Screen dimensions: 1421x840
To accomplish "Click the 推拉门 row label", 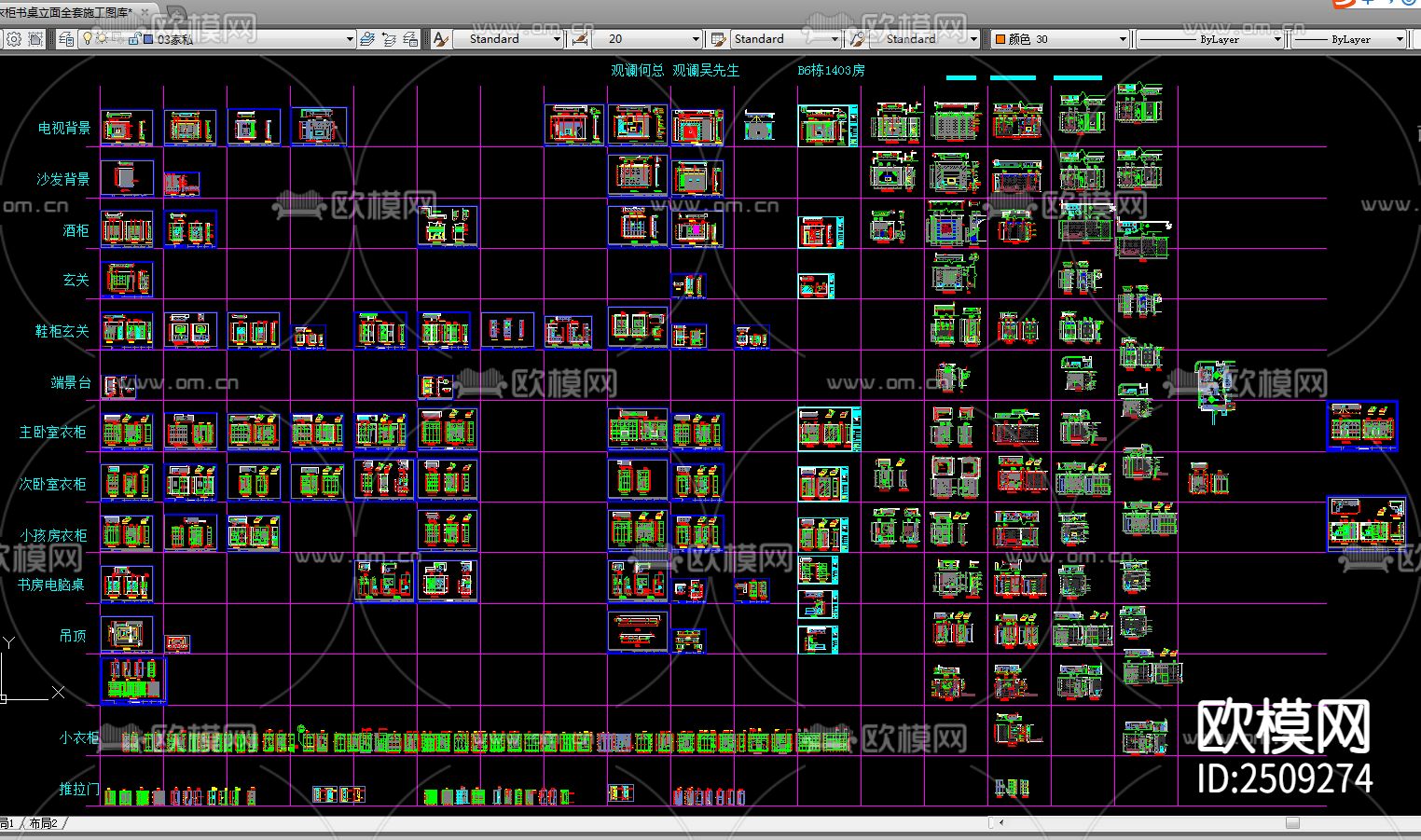I will tap(79, 789).
